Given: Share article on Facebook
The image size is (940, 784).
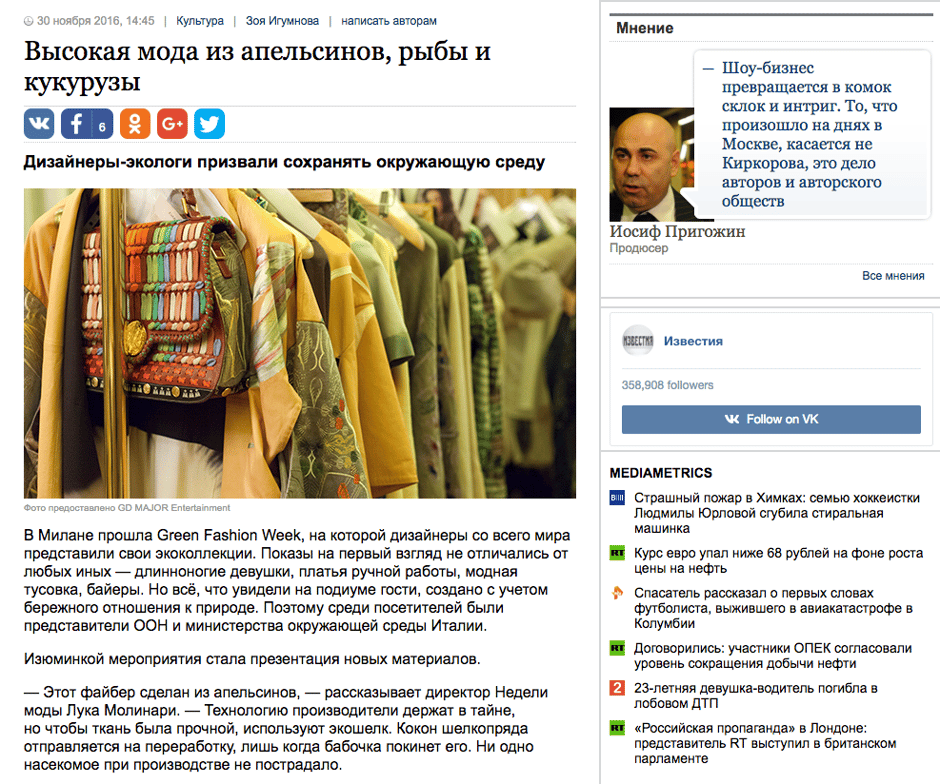Looking at the screenshot, I should click(87, 124).
